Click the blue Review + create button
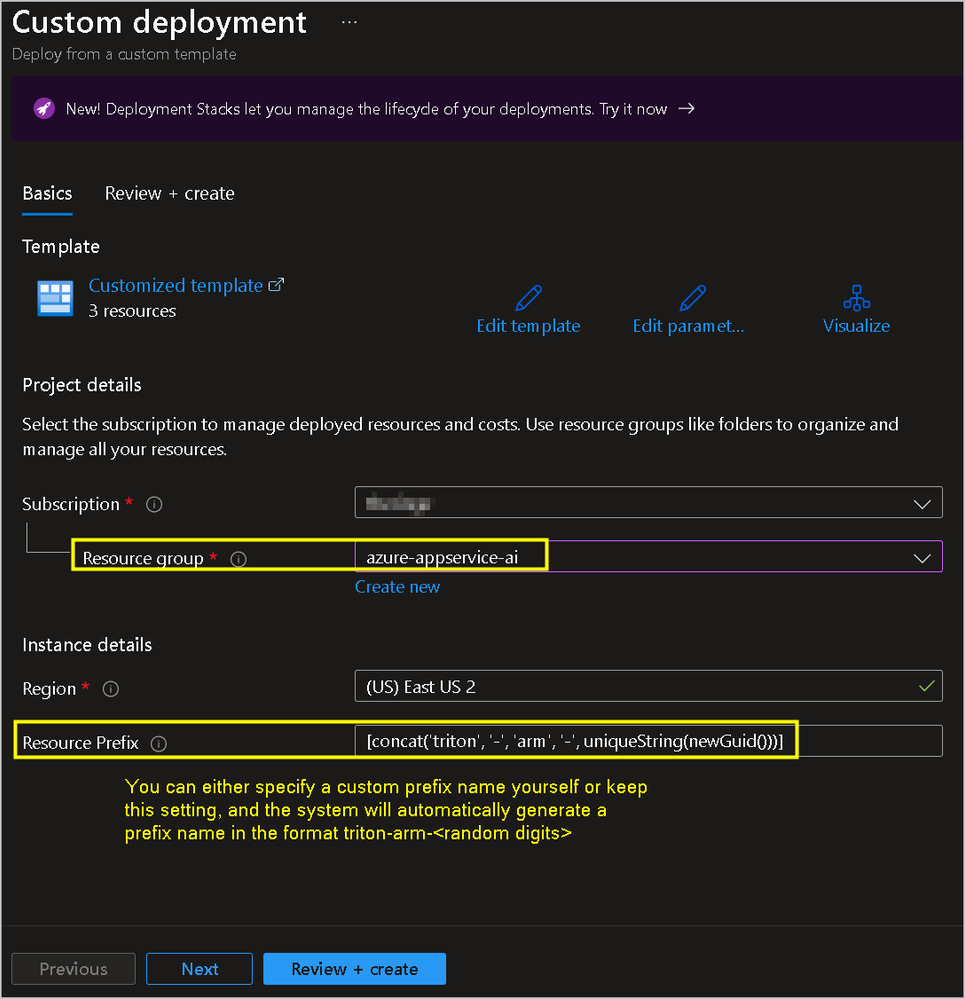Screen dimensions: 965x999 pos(355,969)
